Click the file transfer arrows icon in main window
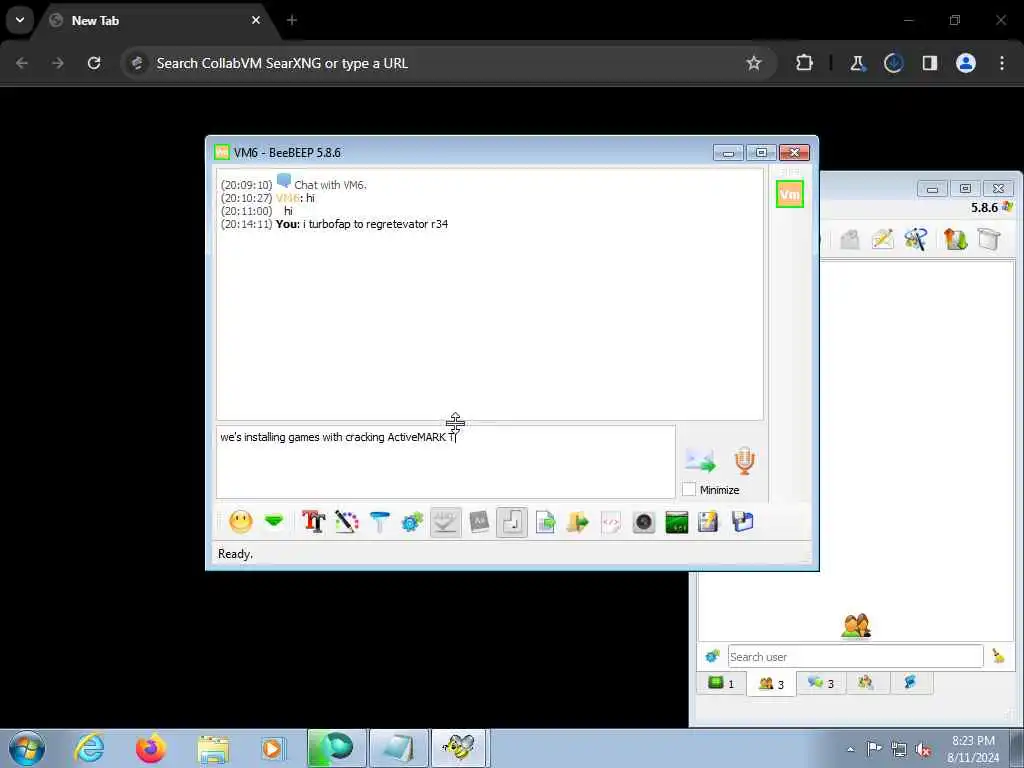Screen dimensions: 1024x768 (x=955, y=240)
